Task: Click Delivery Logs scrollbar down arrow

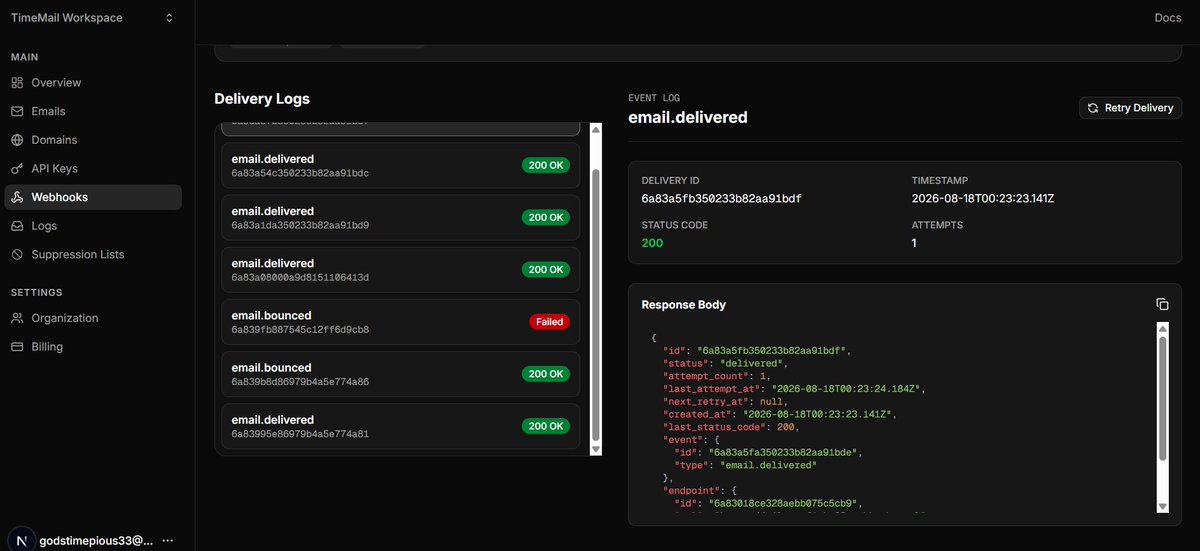Action: tap(596, 450)
